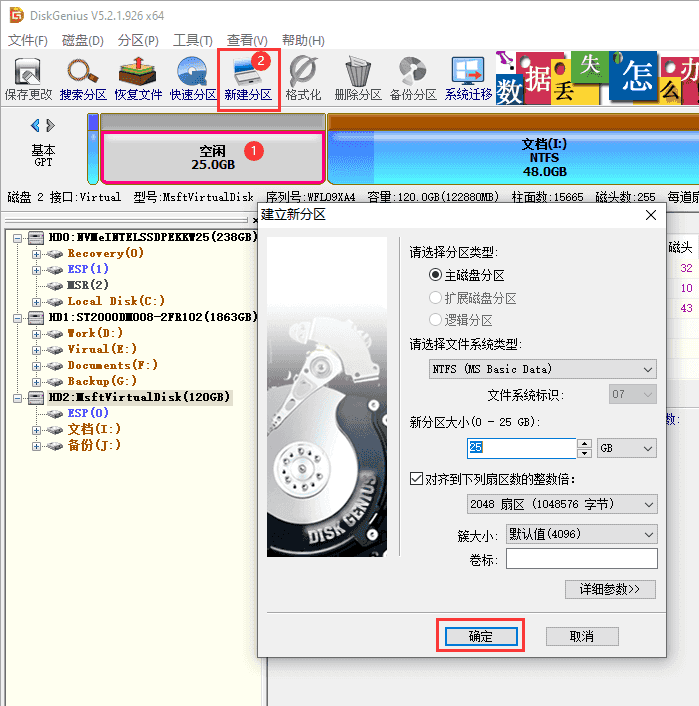Select Recovery(0) partition in tree
The width and height of the screenshot is (699, 706).
click(x=105, y=253)
